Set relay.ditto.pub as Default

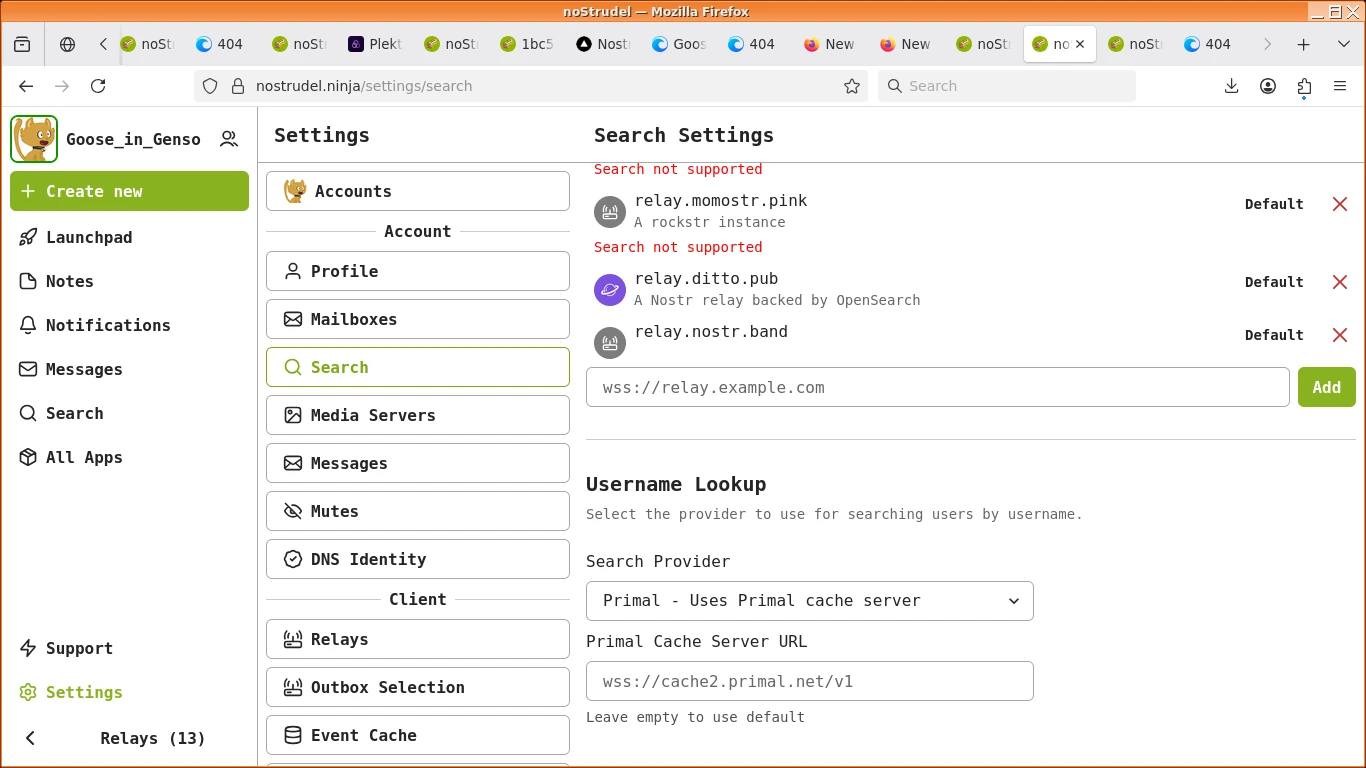pyautogui.click(x=1274, y=282)
